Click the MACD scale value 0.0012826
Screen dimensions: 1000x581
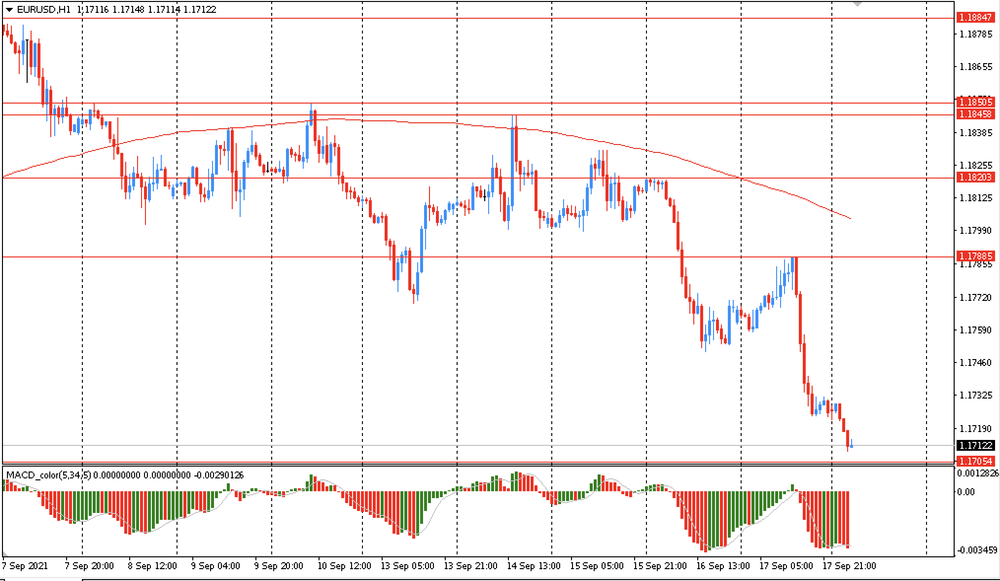point(977,473)
